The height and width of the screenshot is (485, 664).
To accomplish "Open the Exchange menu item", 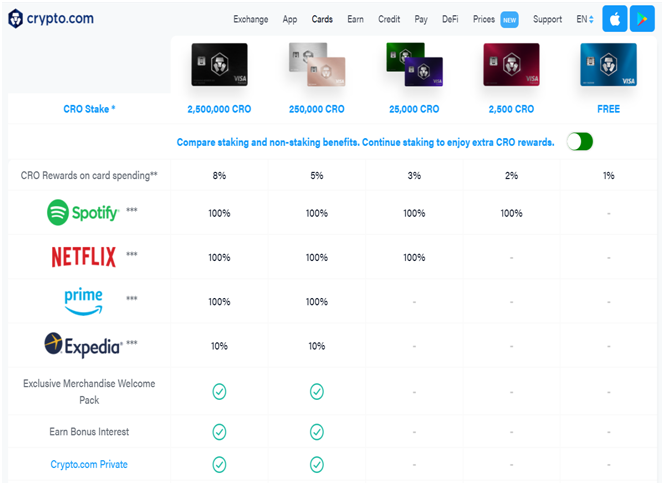I will pyautogui.click(x=251, y=19).
